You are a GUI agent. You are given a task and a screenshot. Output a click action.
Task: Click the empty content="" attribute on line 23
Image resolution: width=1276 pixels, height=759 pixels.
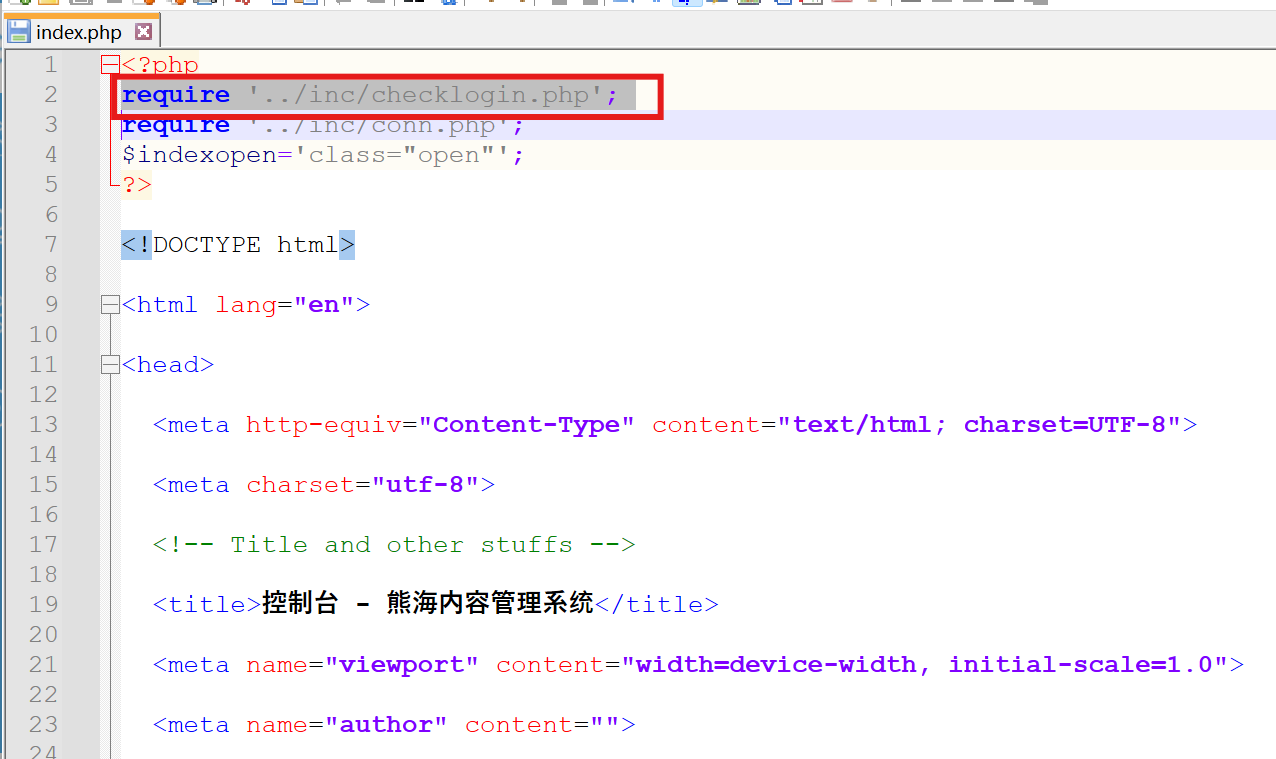[543, 725]
